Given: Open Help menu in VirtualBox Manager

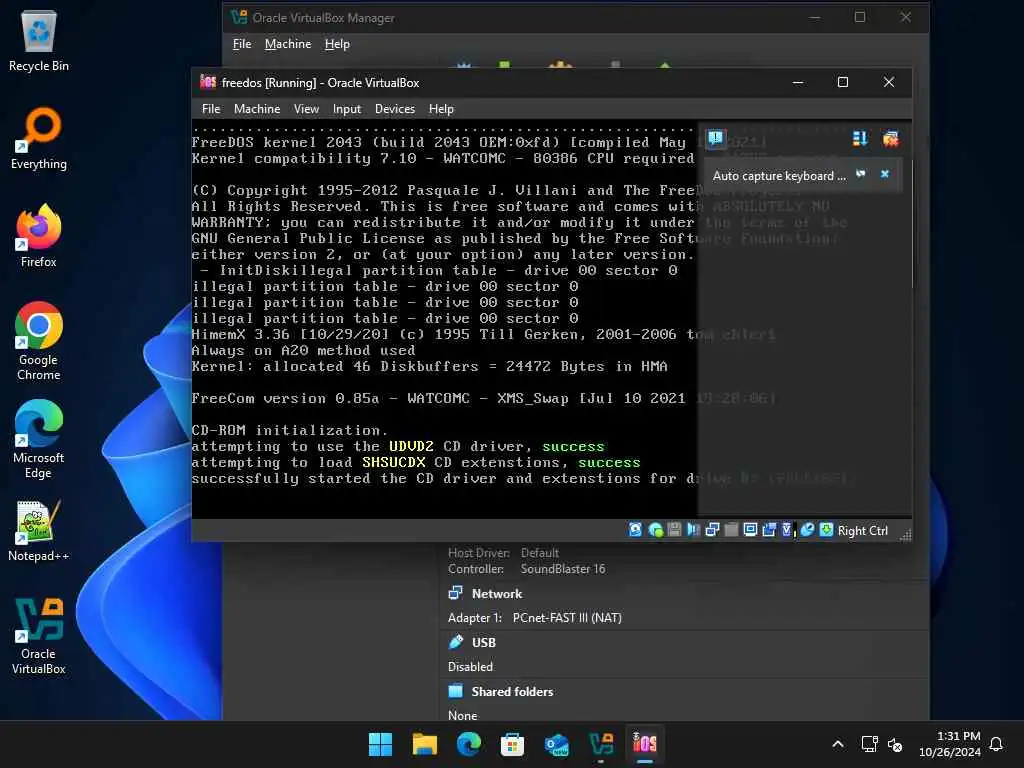Looking at the screenshot, I should click(x=337, y=44).
